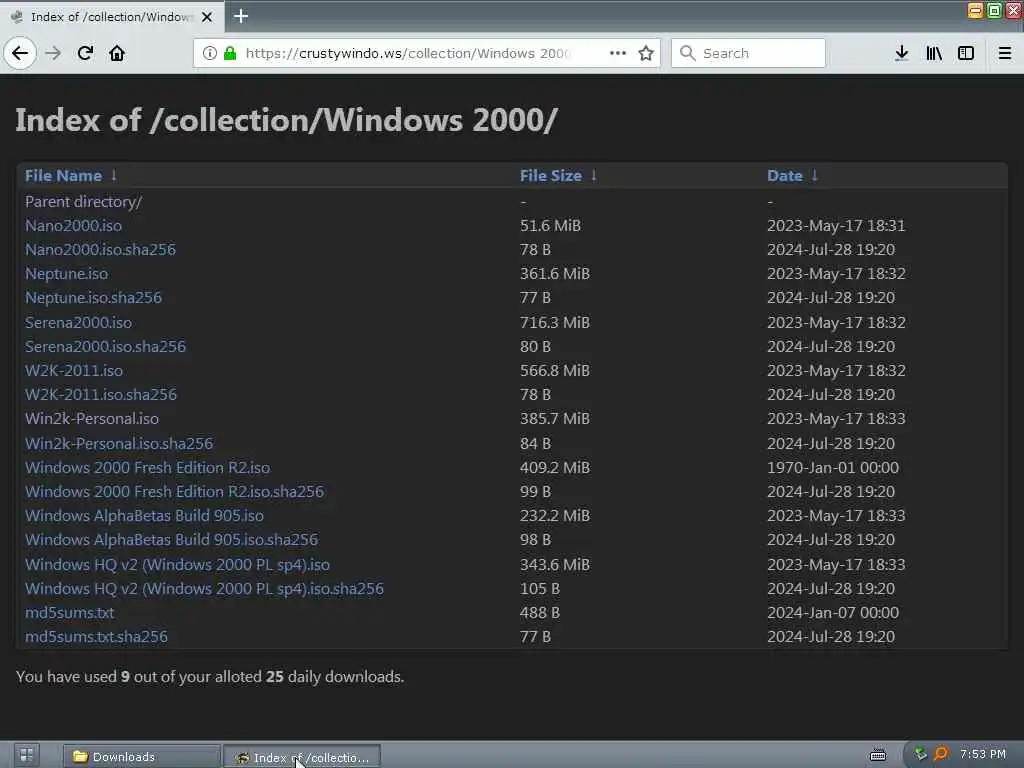This screenshot has width=1024, height=768.
Task: Open page actions three-dots menu
Action: [618, 53]
